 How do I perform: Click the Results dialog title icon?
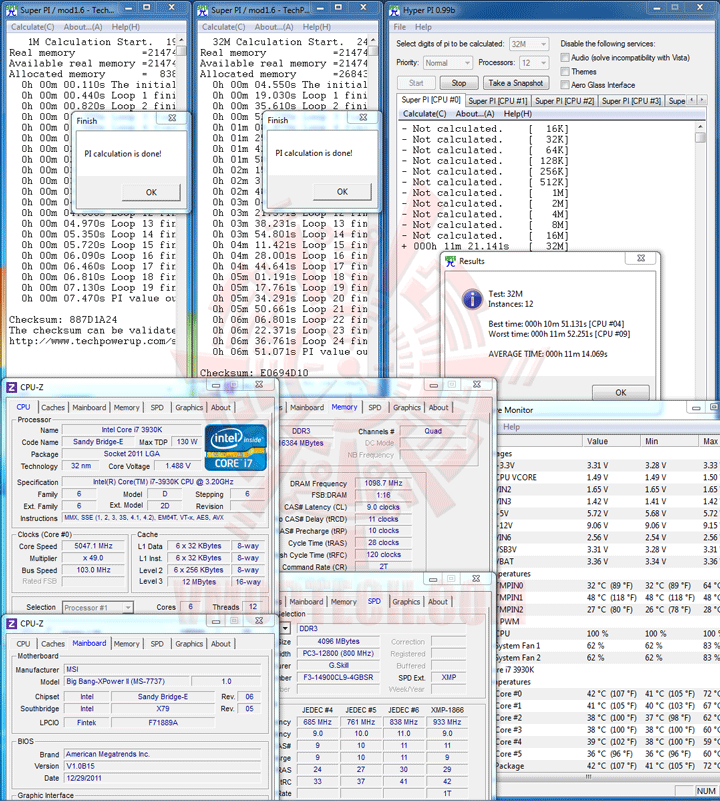tap(450, 261)
